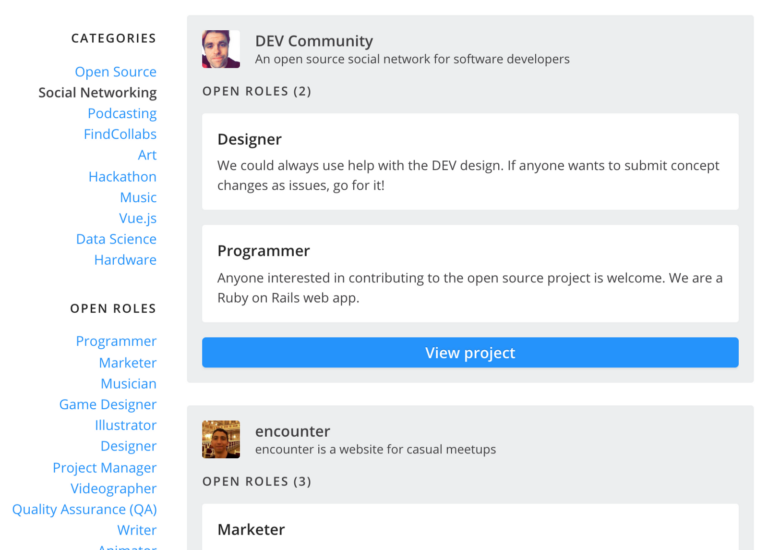Open the Data Science category

(116, 239)
